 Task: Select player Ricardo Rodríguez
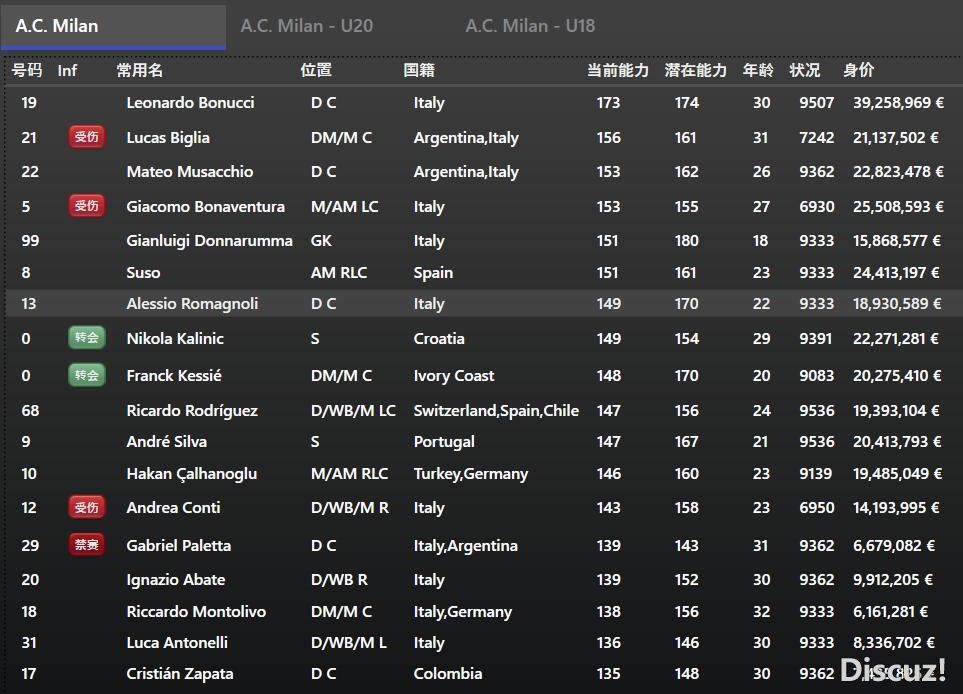(x=192, y=410)
